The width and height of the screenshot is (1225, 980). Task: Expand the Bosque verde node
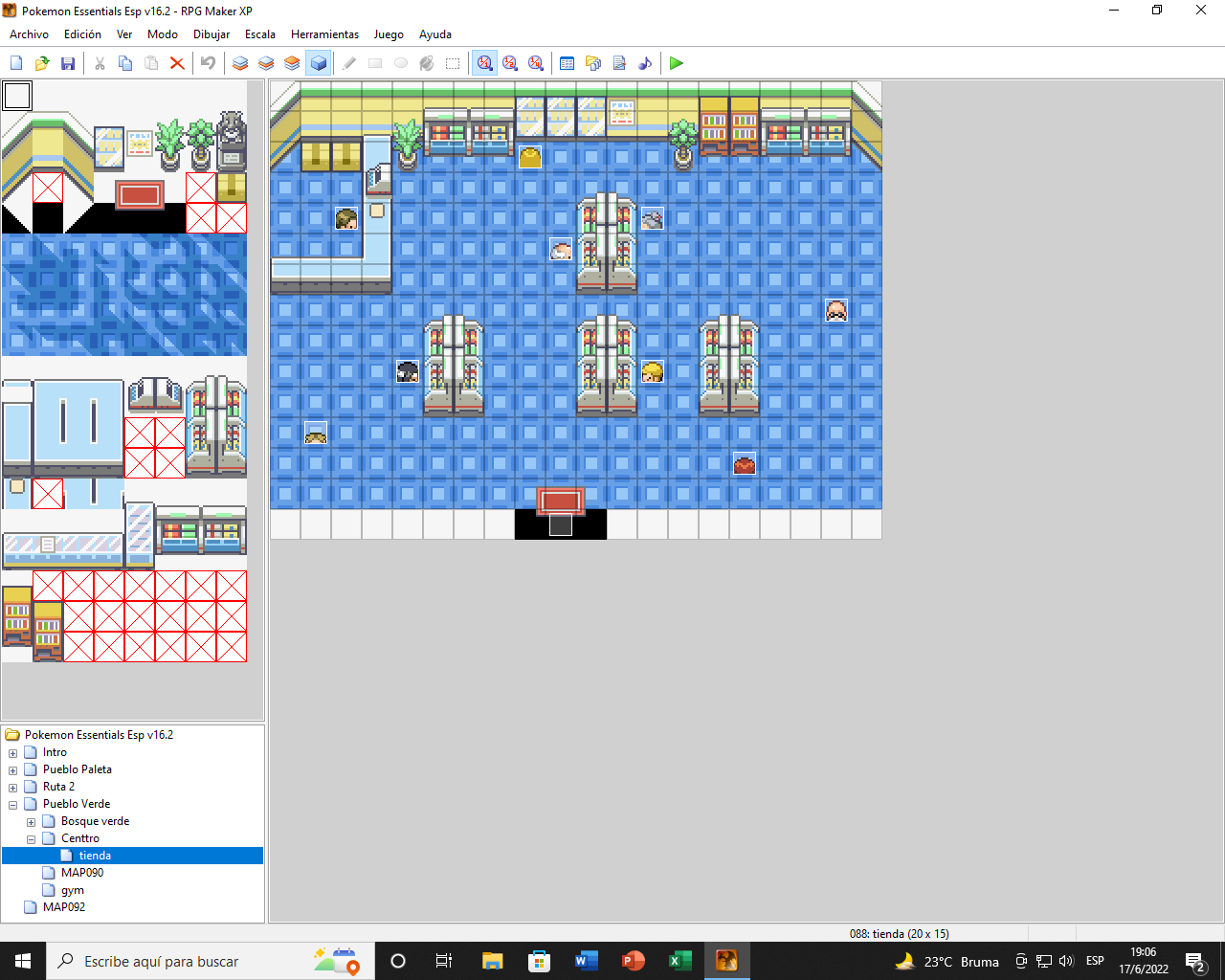31,822
